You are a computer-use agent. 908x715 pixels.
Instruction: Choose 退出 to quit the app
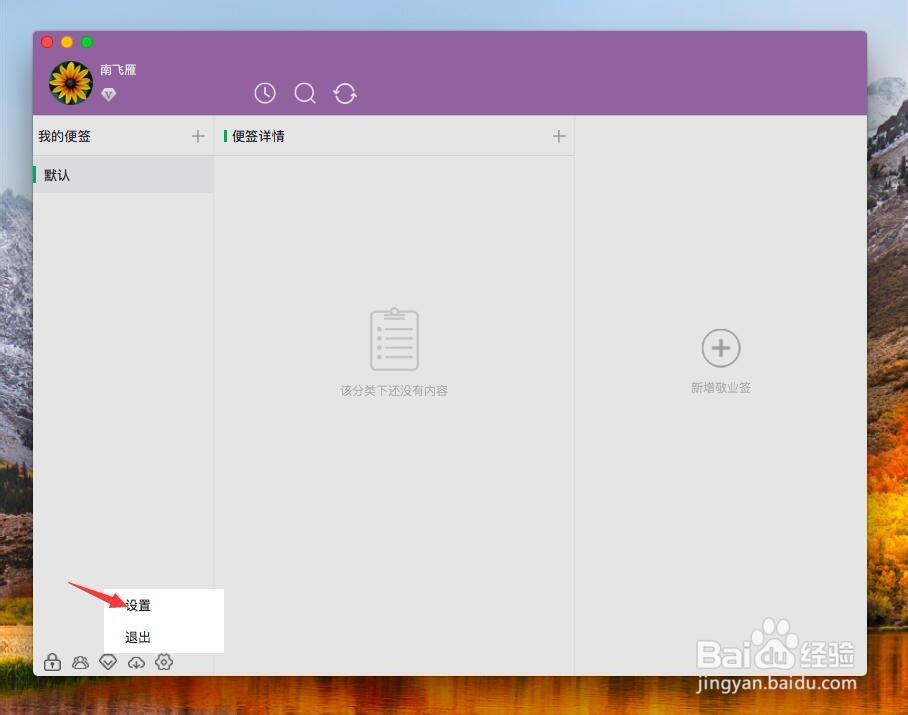pos(138,636)
